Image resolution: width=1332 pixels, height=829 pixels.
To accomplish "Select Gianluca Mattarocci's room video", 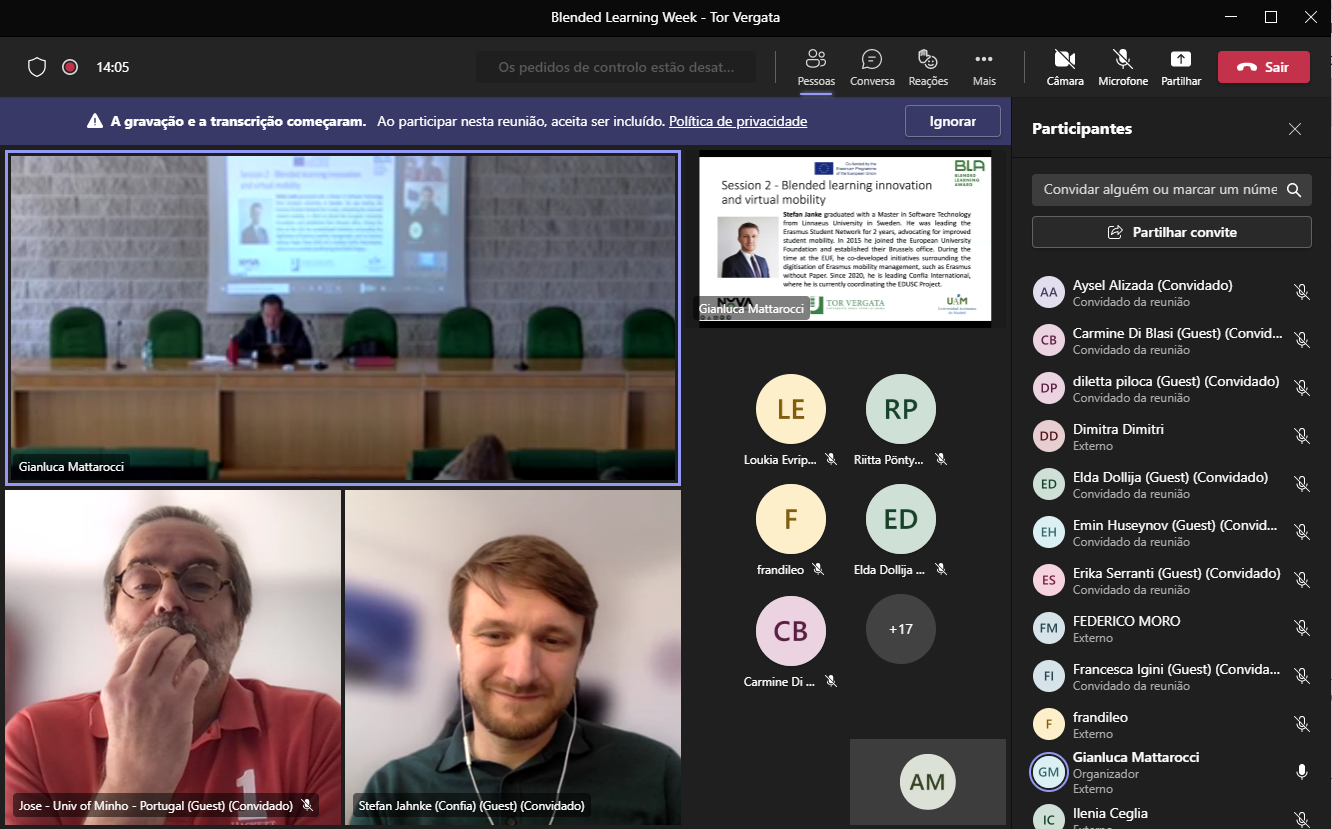I will [343, 318].
